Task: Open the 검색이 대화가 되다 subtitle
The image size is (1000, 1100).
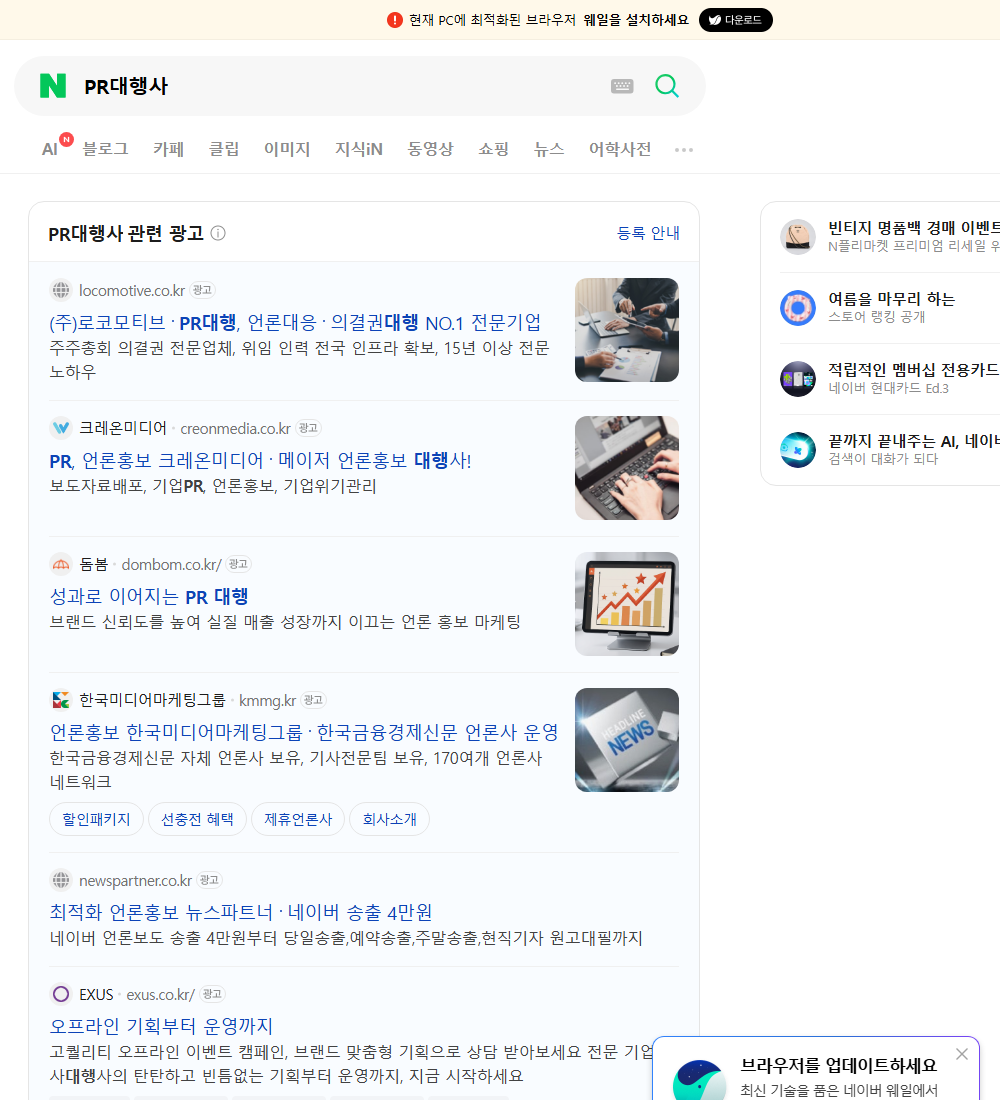Action: (883, 459)
